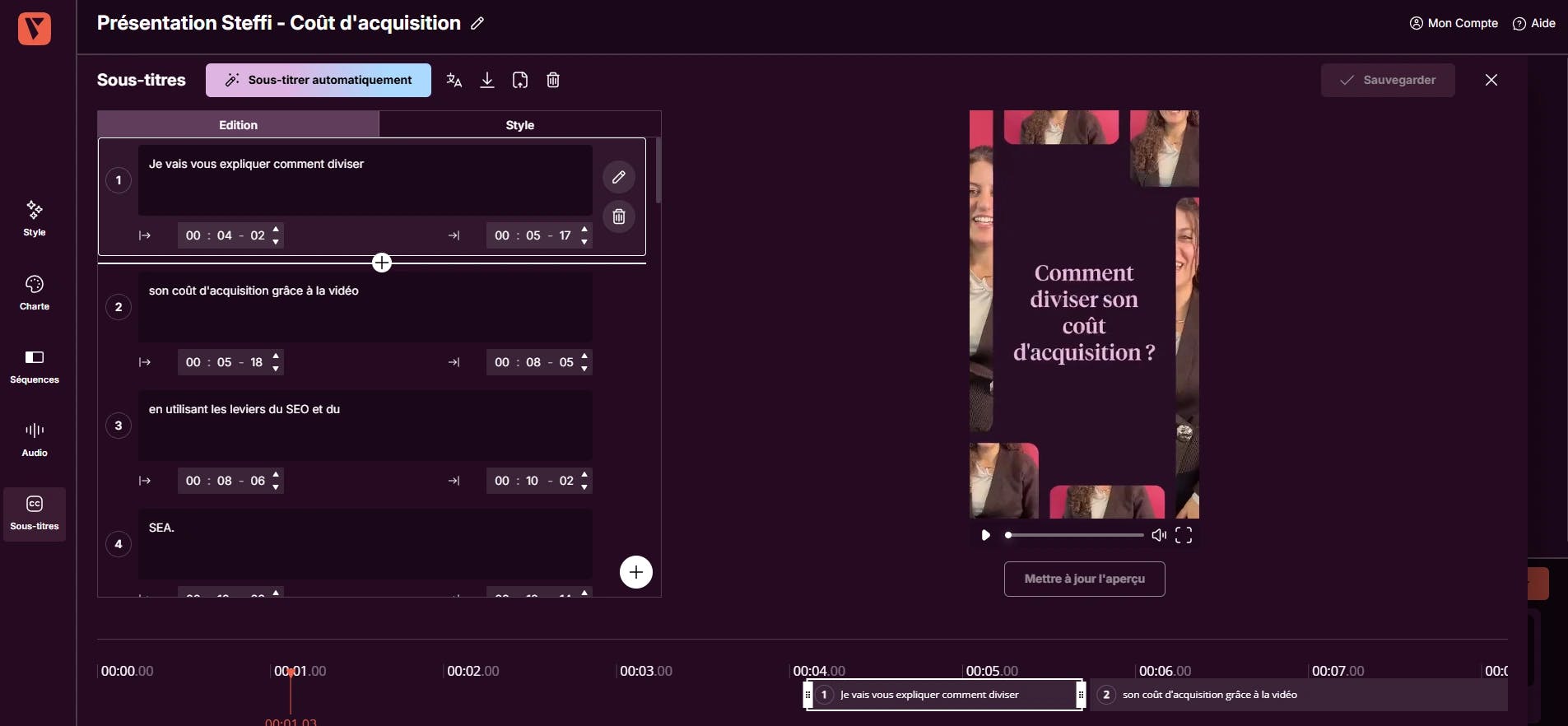The image size is (1568, 726).
Task: Increase subtitle 2 start time
Action: 276,356
